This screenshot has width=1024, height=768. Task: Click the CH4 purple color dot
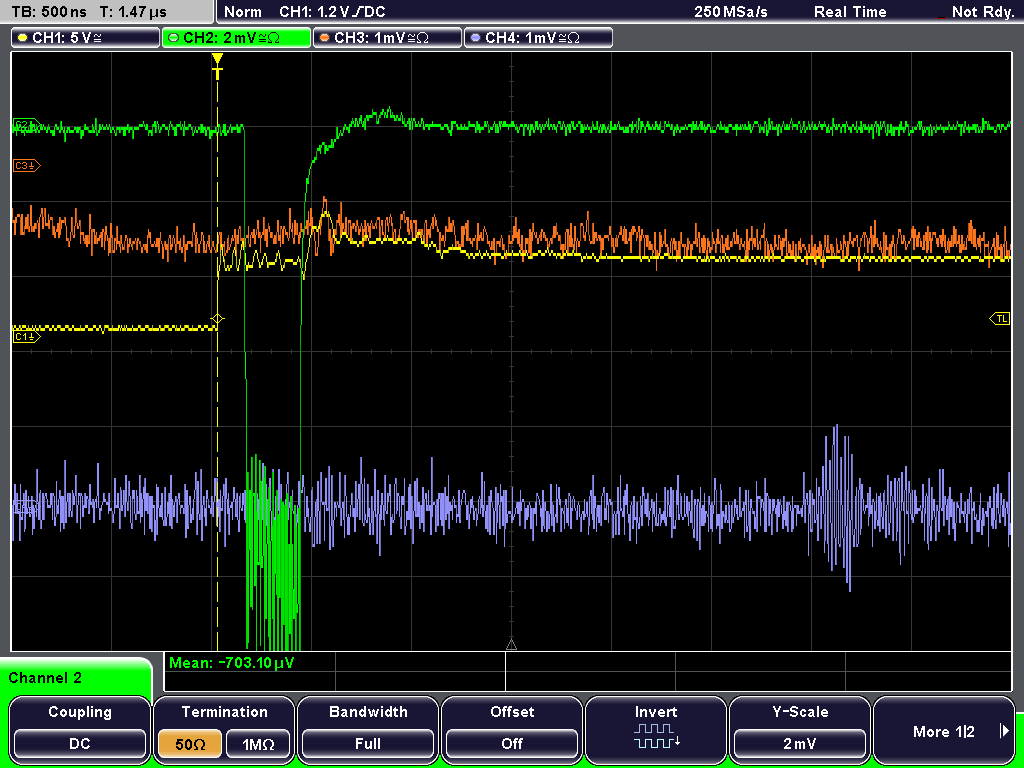pyautogui.click(x=475, y=38)
